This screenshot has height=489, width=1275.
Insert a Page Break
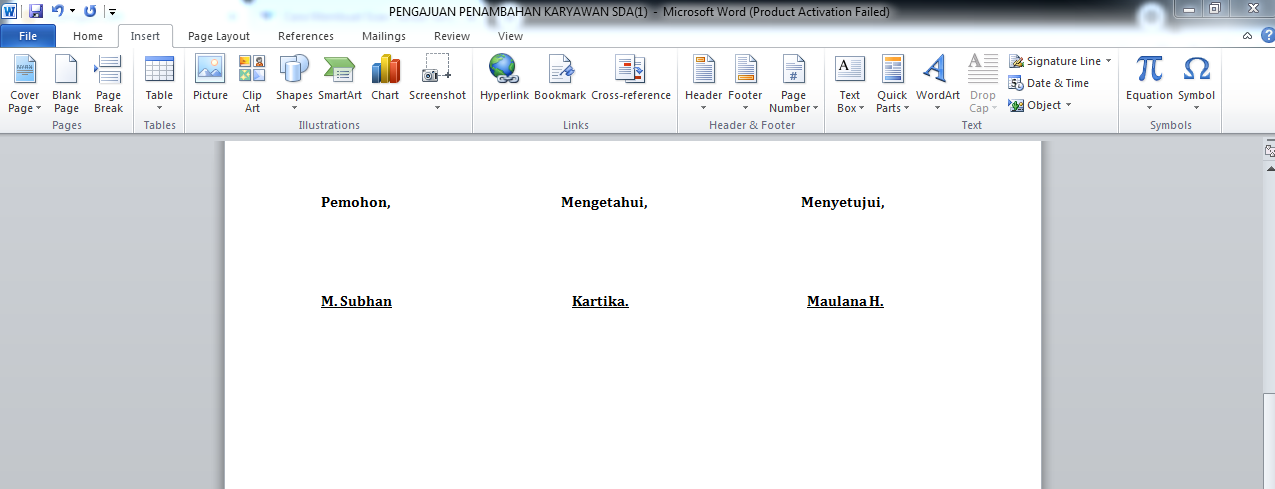pos(108,84)
